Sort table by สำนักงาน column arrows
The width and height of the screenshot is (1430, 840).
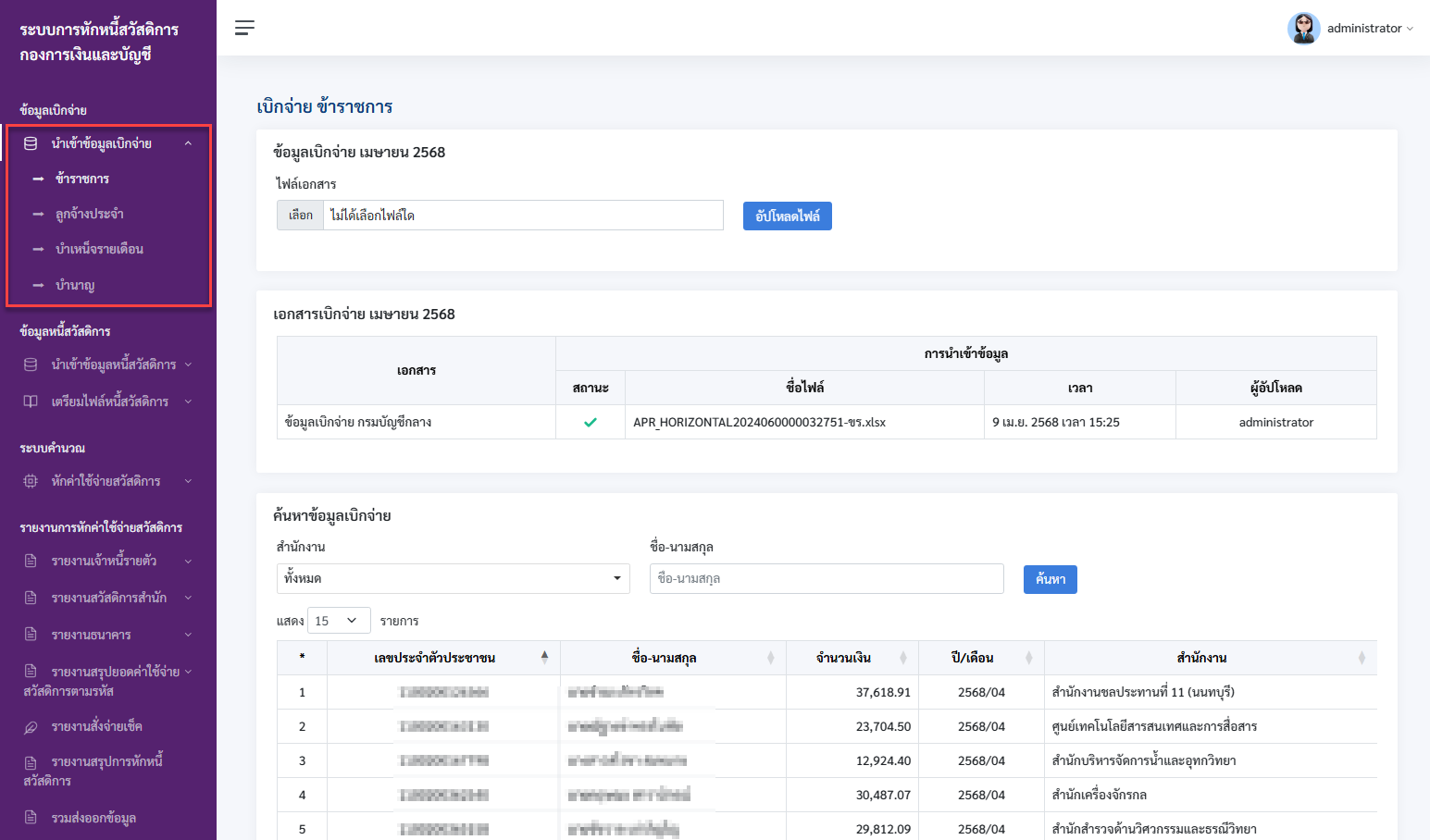pyautogui.click(x=1362, y=658)
